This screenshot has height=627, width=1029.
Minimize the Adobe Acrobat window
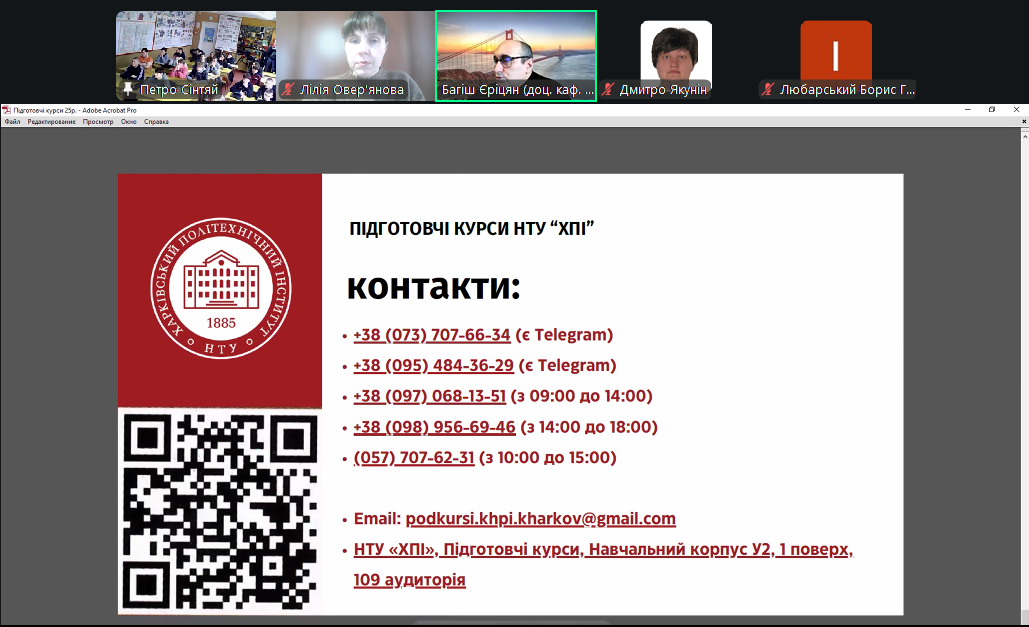click(x=967, y=110)
